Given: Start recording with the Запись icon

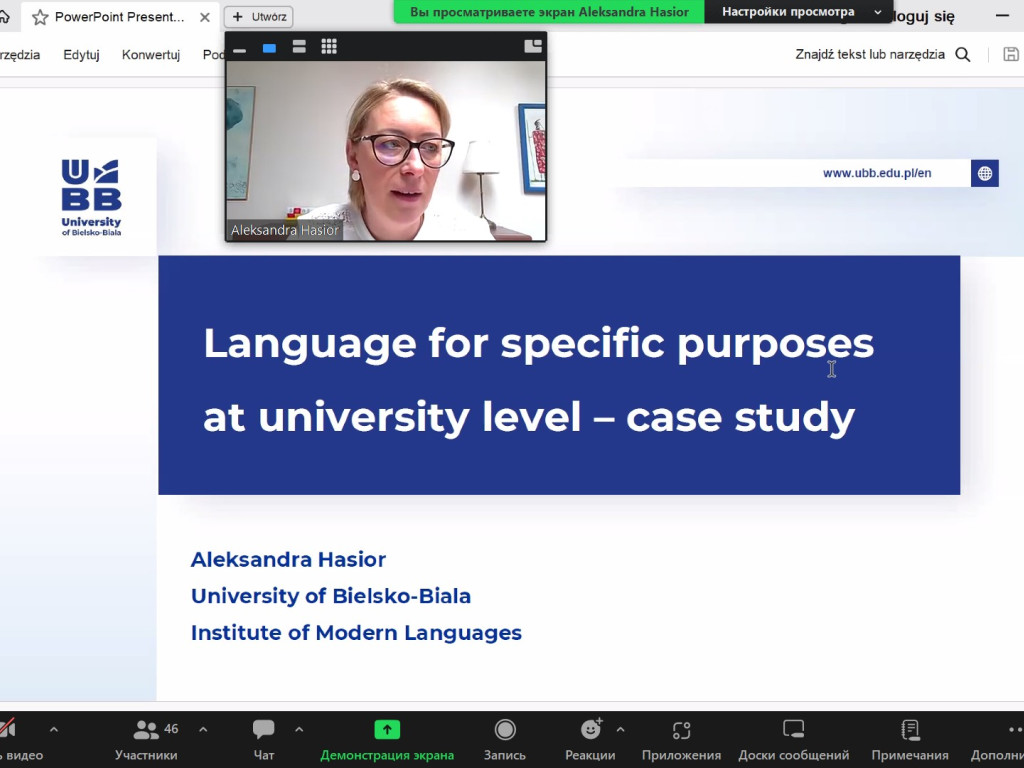Looking at the screenshot, I should tap(505, 729).
